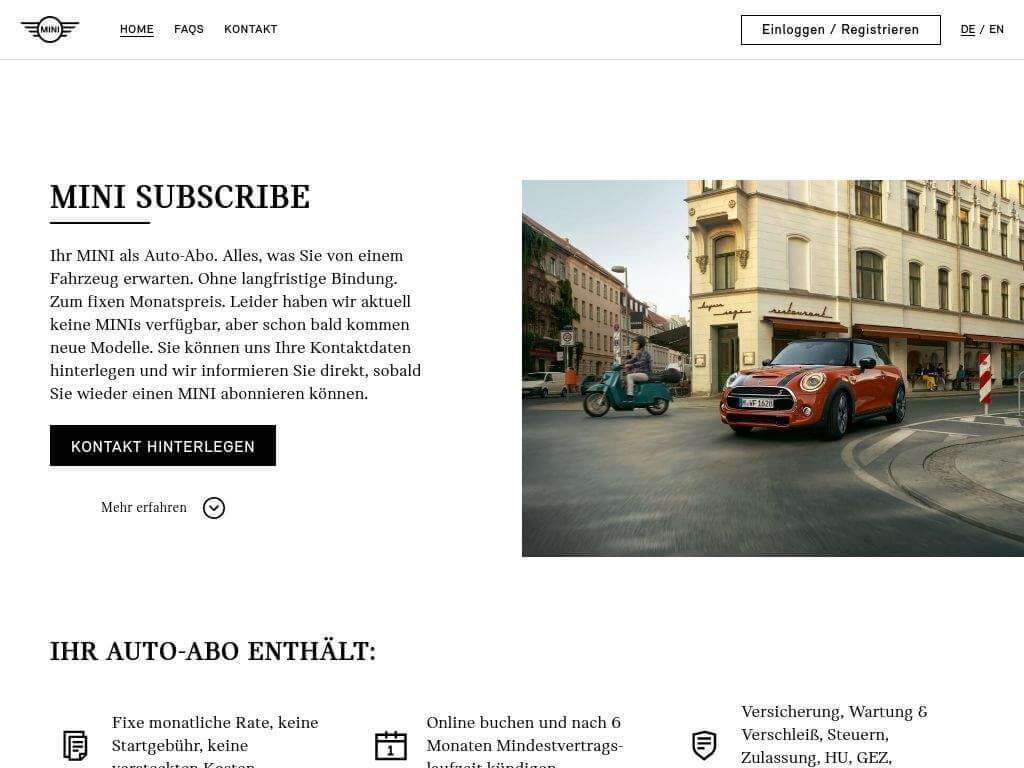The width and height of the screenshot is (1024, 768).
Task: Click the 'IHR AUTO-ABO ENTHÄLT:' section heading
Action: pyautogui.click(x=213, y=652)
